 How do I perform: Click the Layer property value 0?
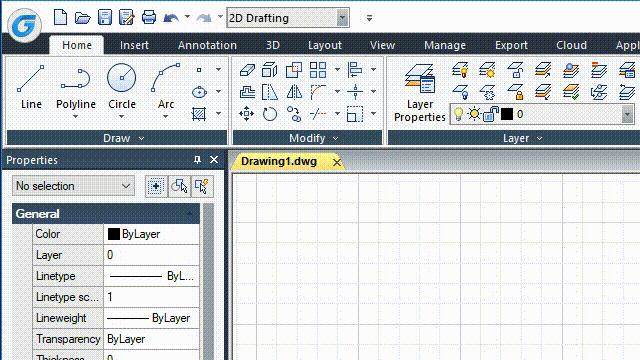[x=151, y=255]
